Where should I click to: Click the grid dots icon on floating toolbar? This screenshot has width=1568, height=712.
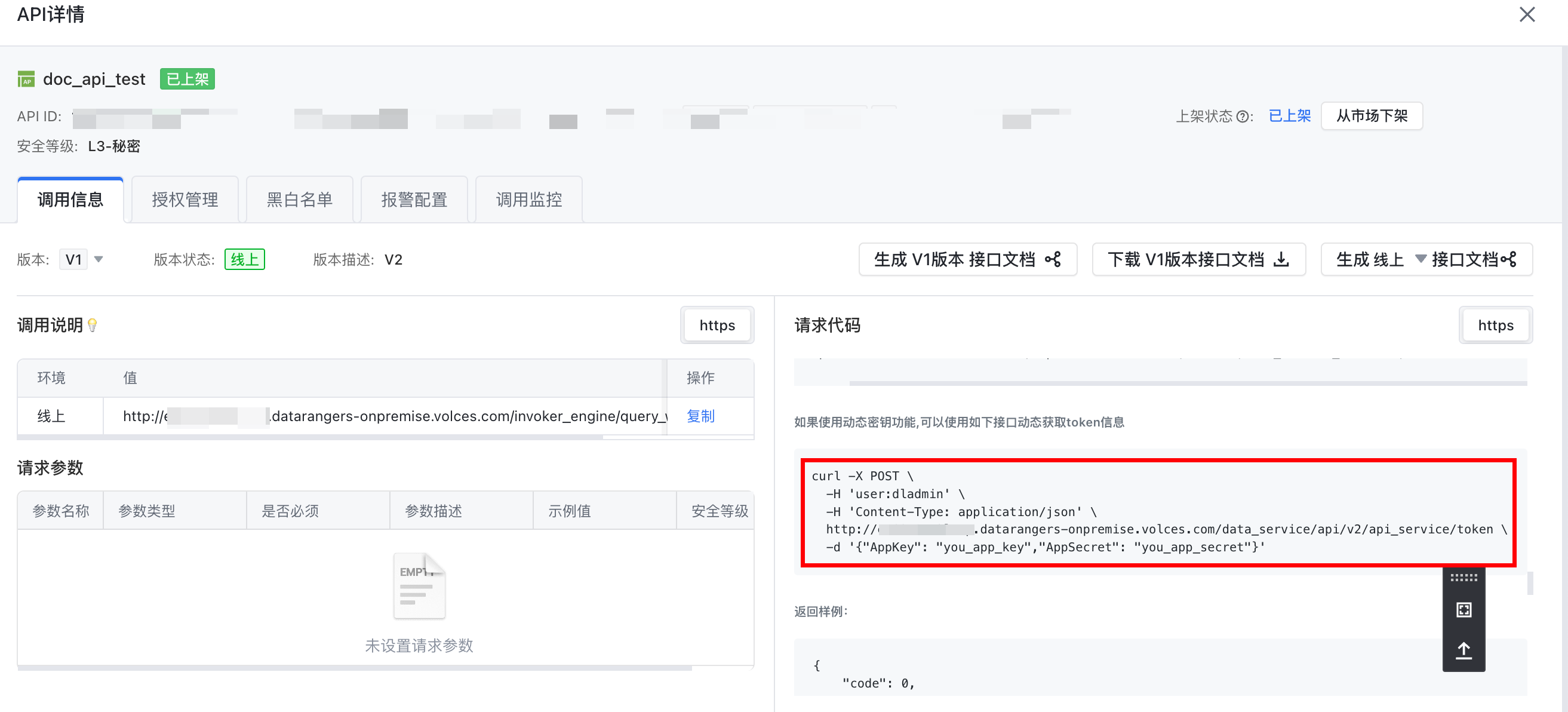[x=1464, y=577]
